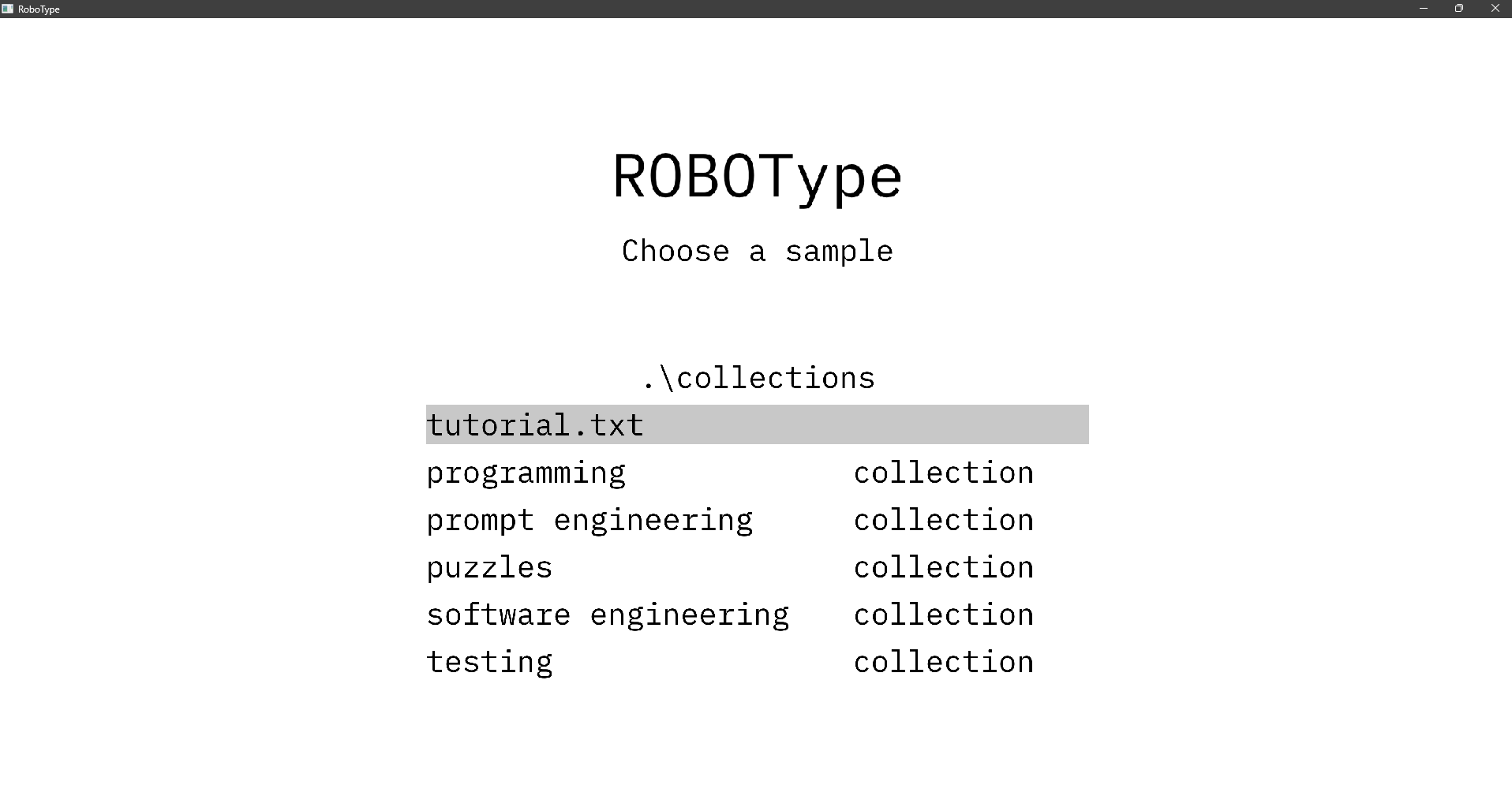Viewport: 1512px width, 811px height.
Task: Click the .\collections path label
Action: [758, 378]
